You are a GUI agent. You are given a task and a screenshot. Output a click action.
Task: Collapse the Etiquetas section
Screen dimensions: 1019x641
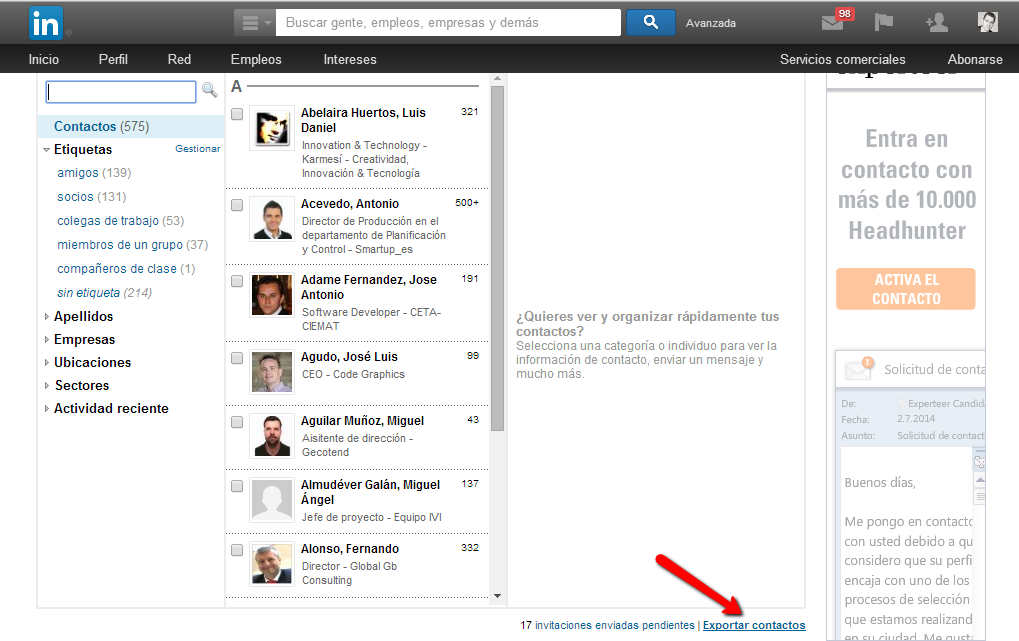[47, 150]
